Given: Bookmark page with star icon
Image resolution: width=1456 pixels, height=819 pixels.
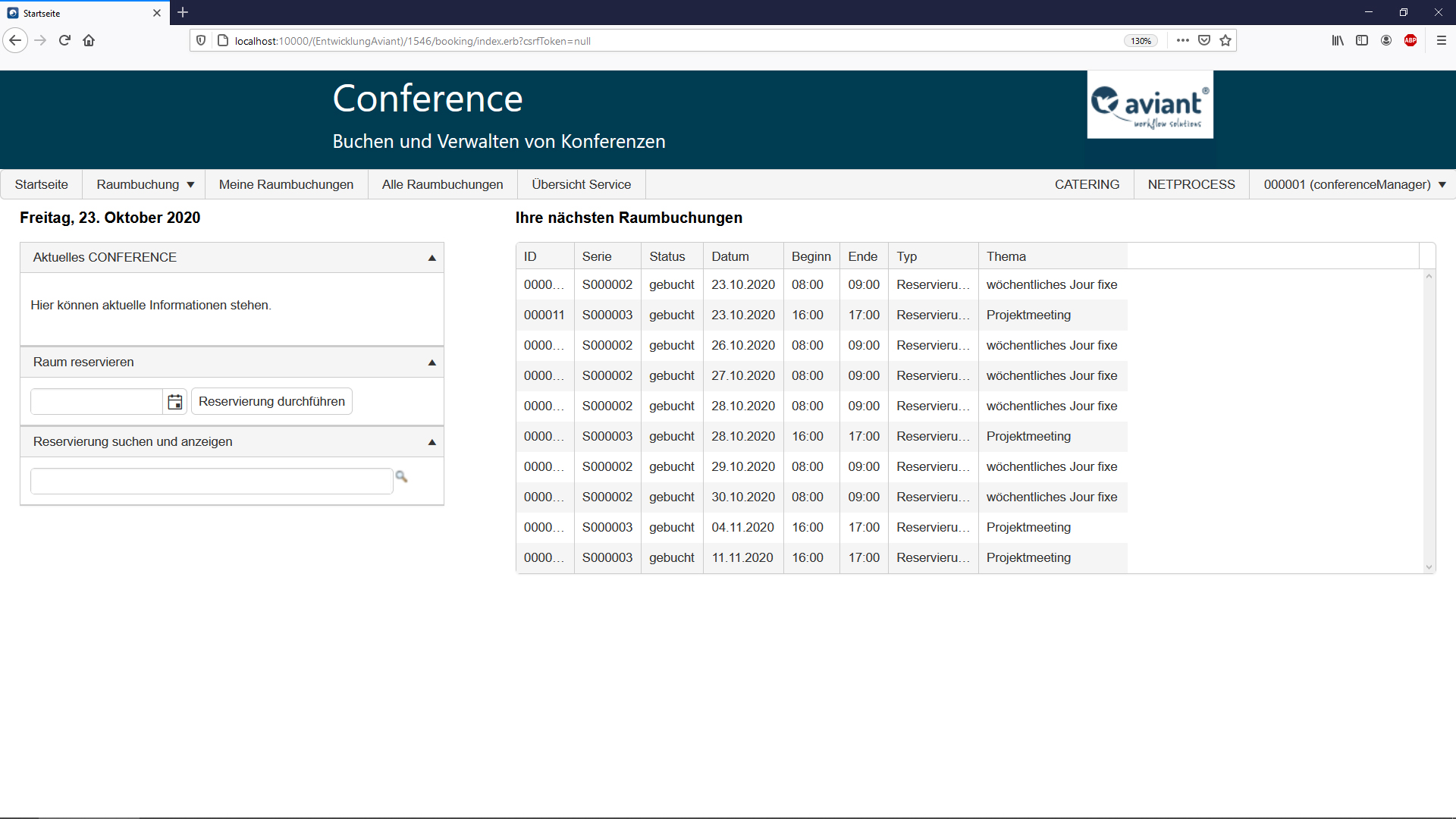Looking at the screenshot, I should pos(1225,40).
